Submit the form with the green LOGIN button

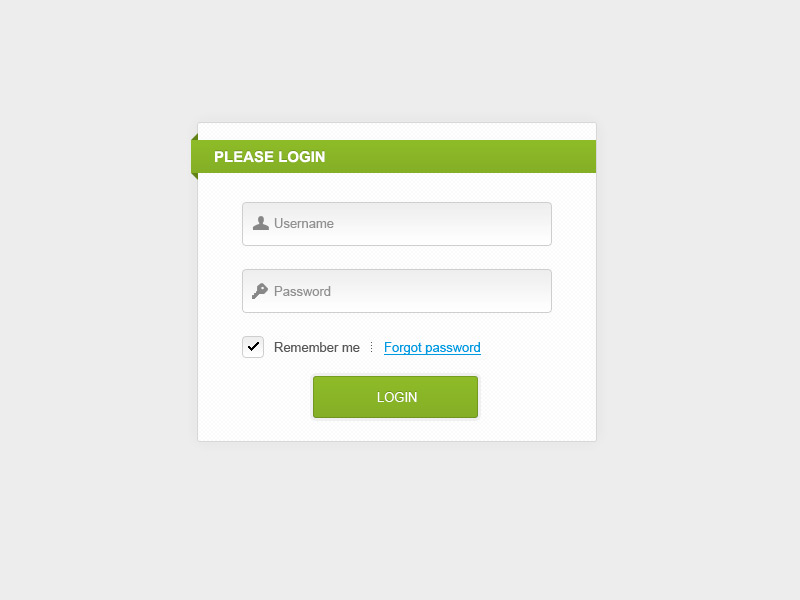click(x=395, y=397)
